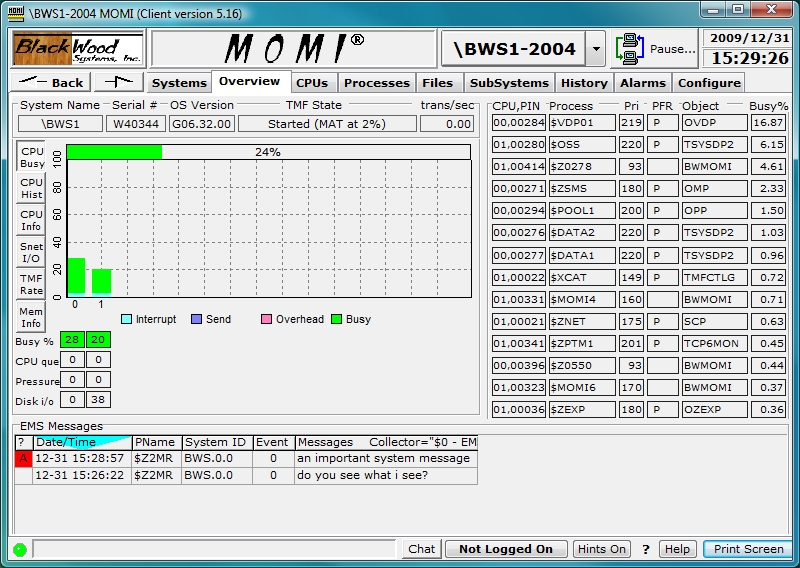Click the status bar message field

[x=214, y=549]
